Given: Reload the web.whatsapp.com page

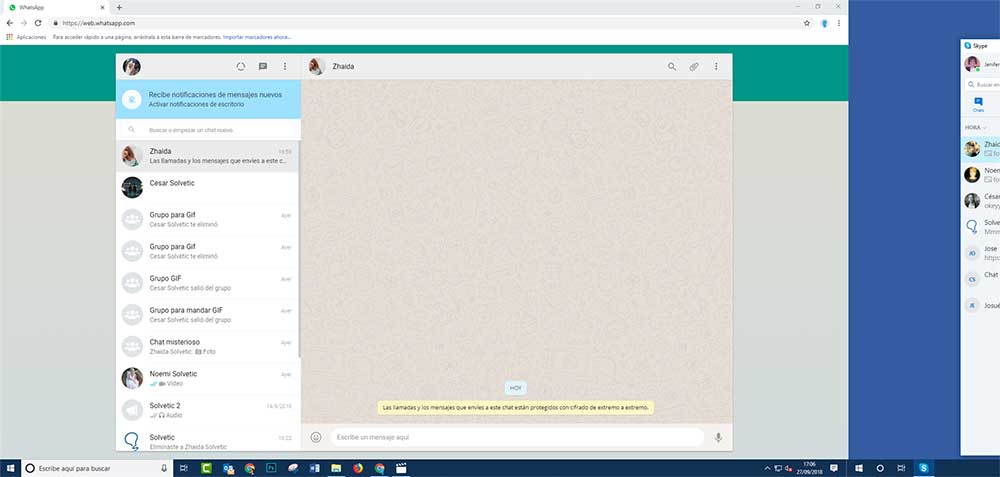Looking at the screenshot, I should (x=38, y=23).
